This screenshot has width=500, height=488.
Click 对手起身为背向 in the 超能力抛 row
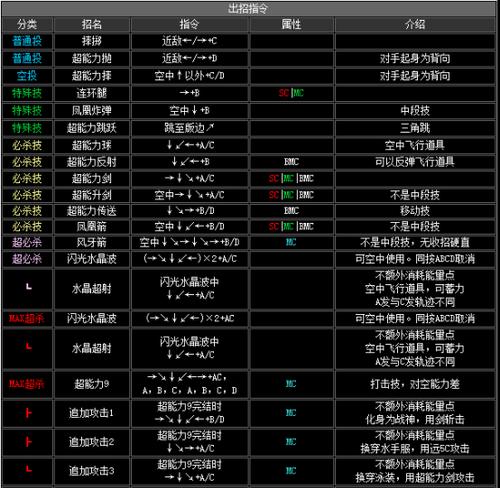click(415, 58)
